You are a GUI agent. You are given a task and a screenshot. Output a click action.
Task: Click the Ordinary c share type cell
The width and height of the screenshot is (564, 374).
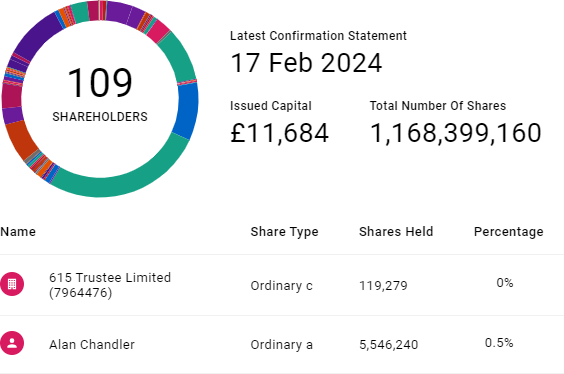(281, 286)
